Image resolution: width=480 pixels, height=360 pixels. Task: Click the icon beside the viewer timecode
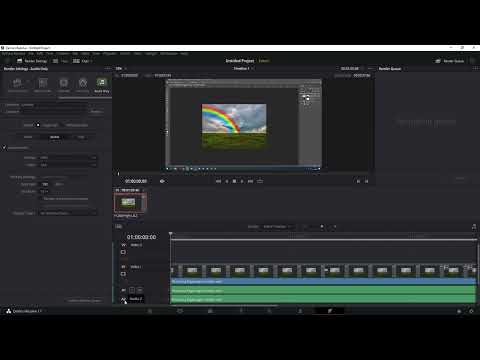click(162, 181)
